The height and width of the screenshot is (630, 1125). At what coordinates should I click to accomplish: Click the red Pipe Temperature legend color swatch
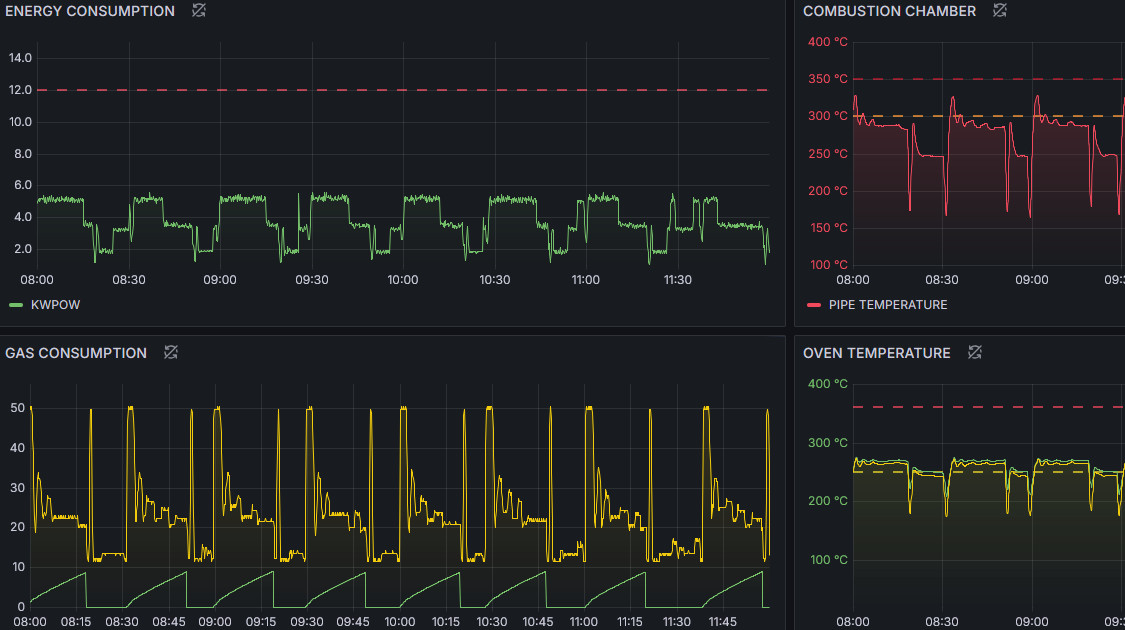click(813, 305)
